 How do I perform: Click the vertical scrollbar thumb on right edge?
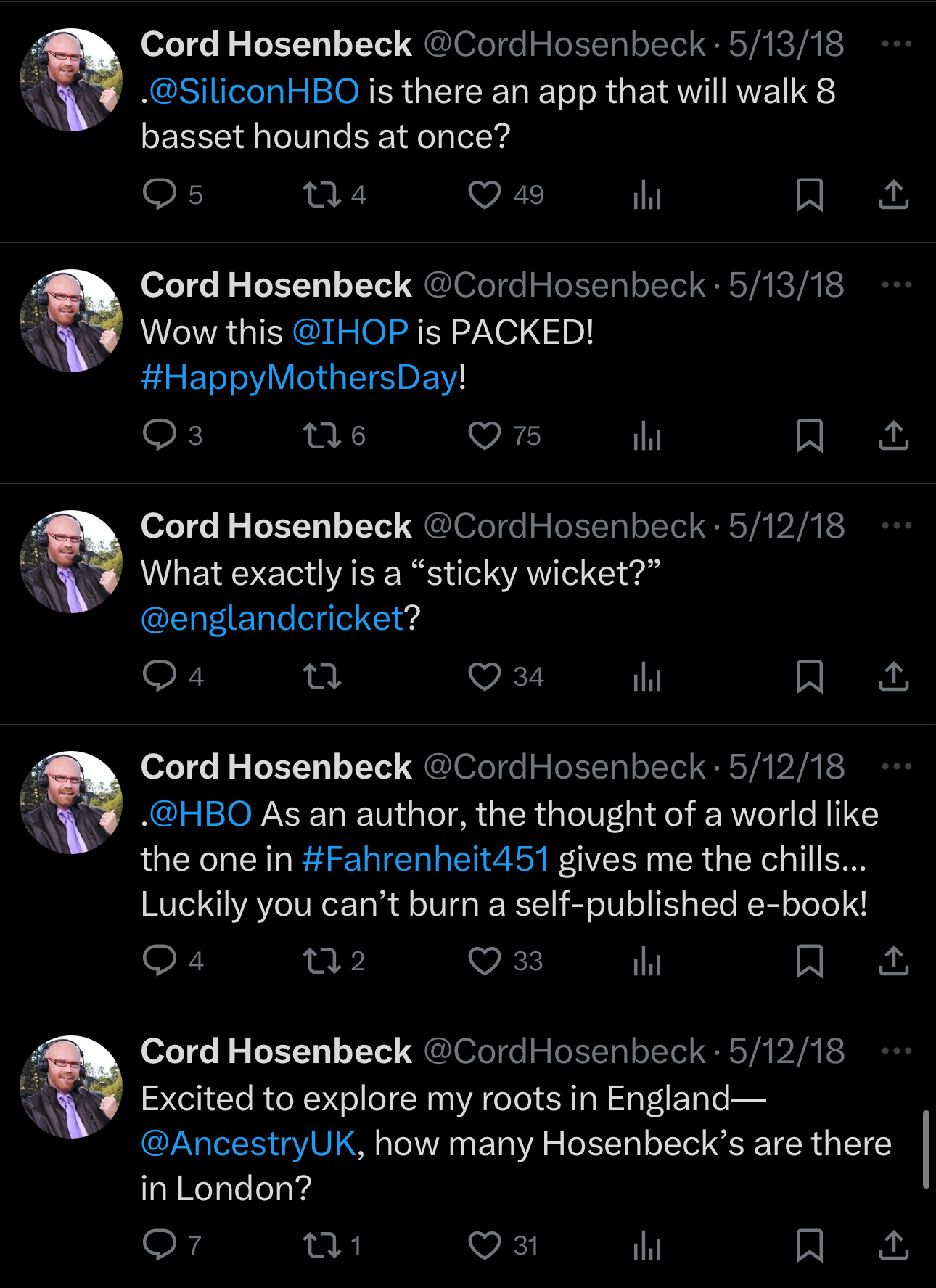(926, 1149)
